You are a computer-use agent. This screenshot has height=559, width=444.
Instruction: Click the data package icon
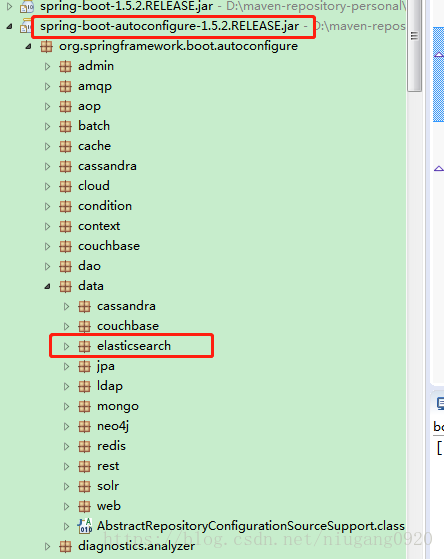[65, 286]
